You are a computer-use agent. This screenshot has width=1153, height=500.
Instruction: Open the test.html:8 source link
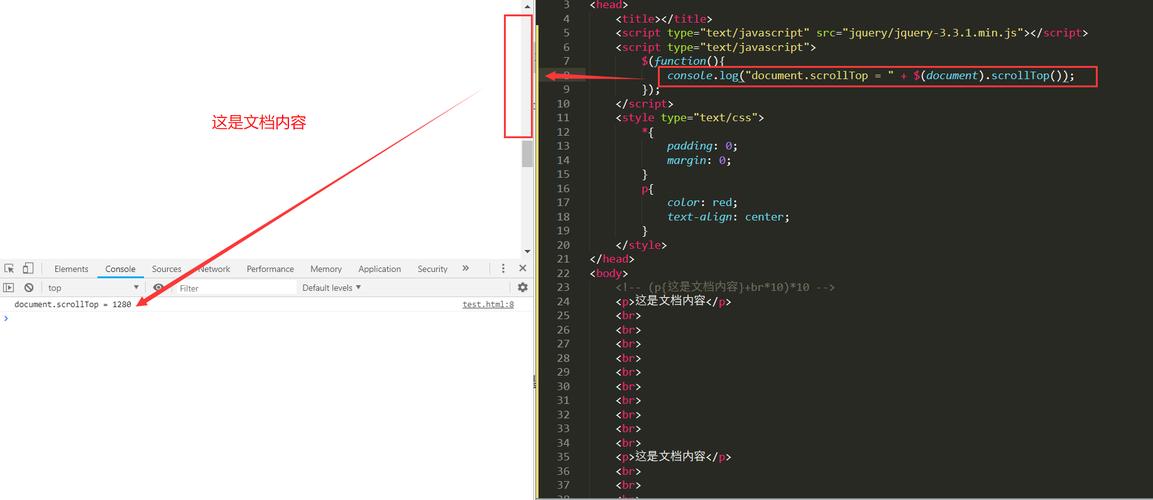tap(487, 305)
